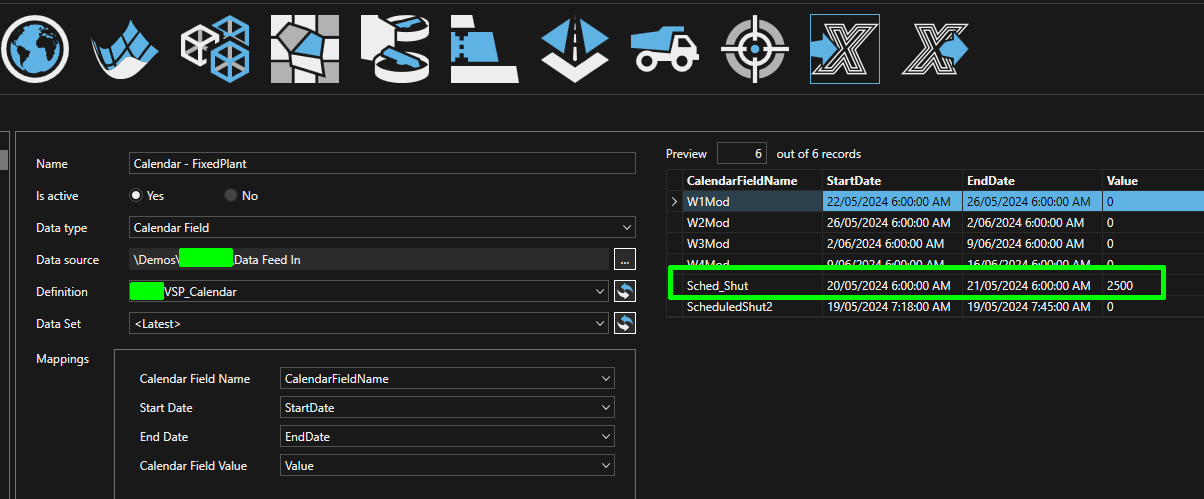1204x499 pixels.
Task: Open the road design arrow icon
Action: pos(575,48)
